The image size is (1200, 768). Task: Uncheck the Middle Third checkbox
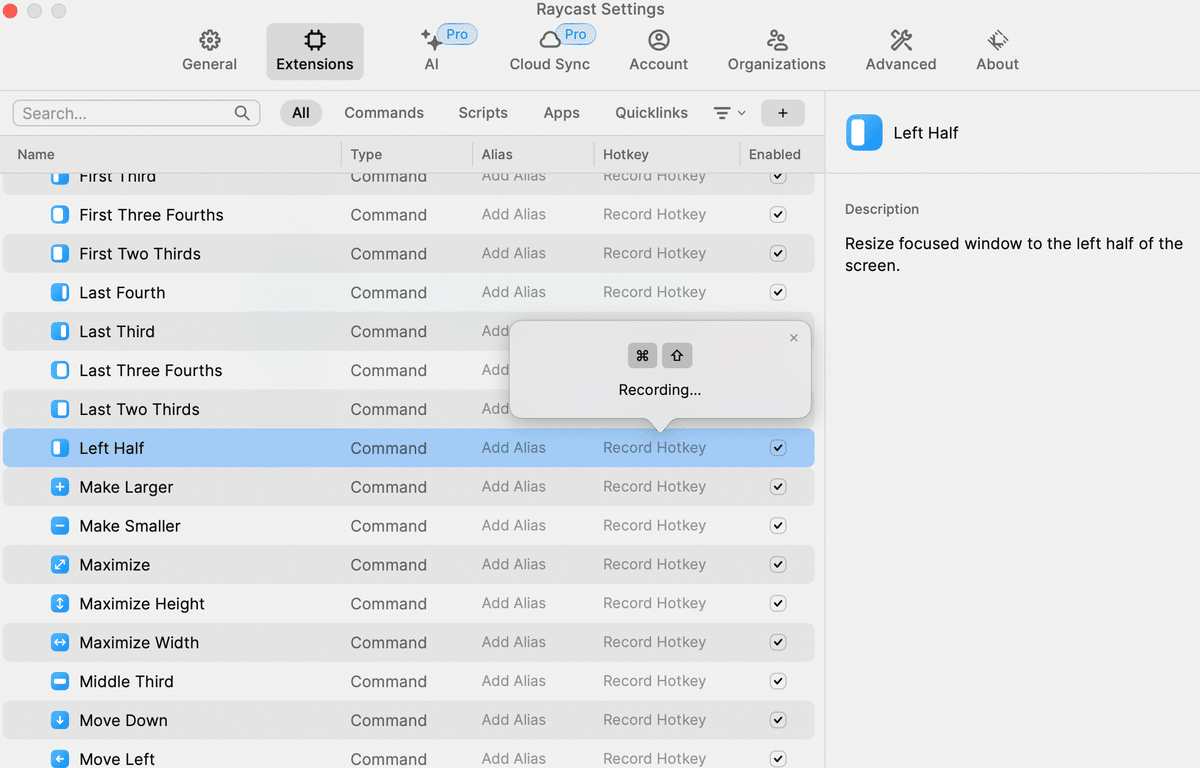(x=778, y=682)
